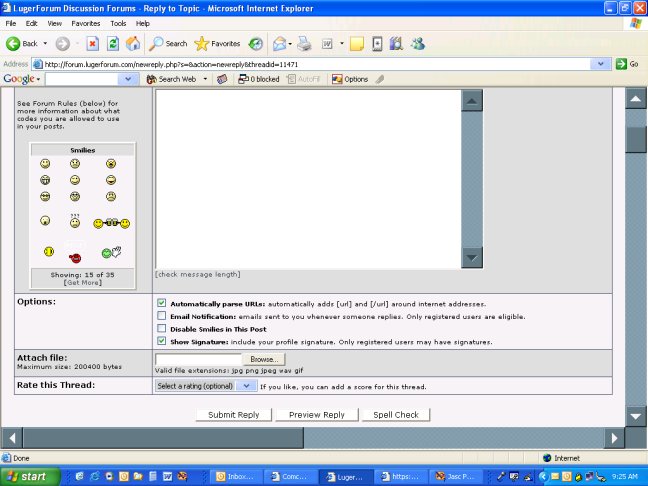
Task: Insert the green waving smiley
Action: pyautogui.click(x=110, y=252)
